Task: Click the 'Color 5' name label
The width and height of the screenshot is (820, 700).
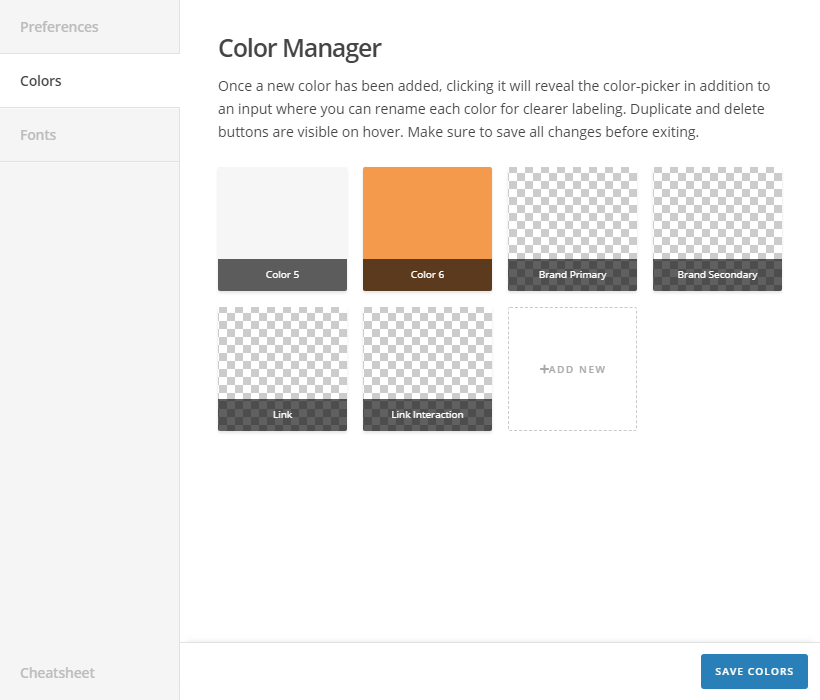Action: [282, 275]
